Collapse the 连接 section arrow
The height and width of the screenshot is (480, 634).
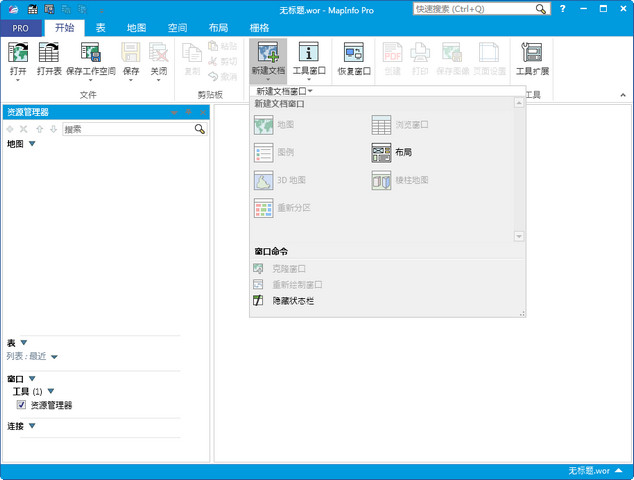[32, 426]
